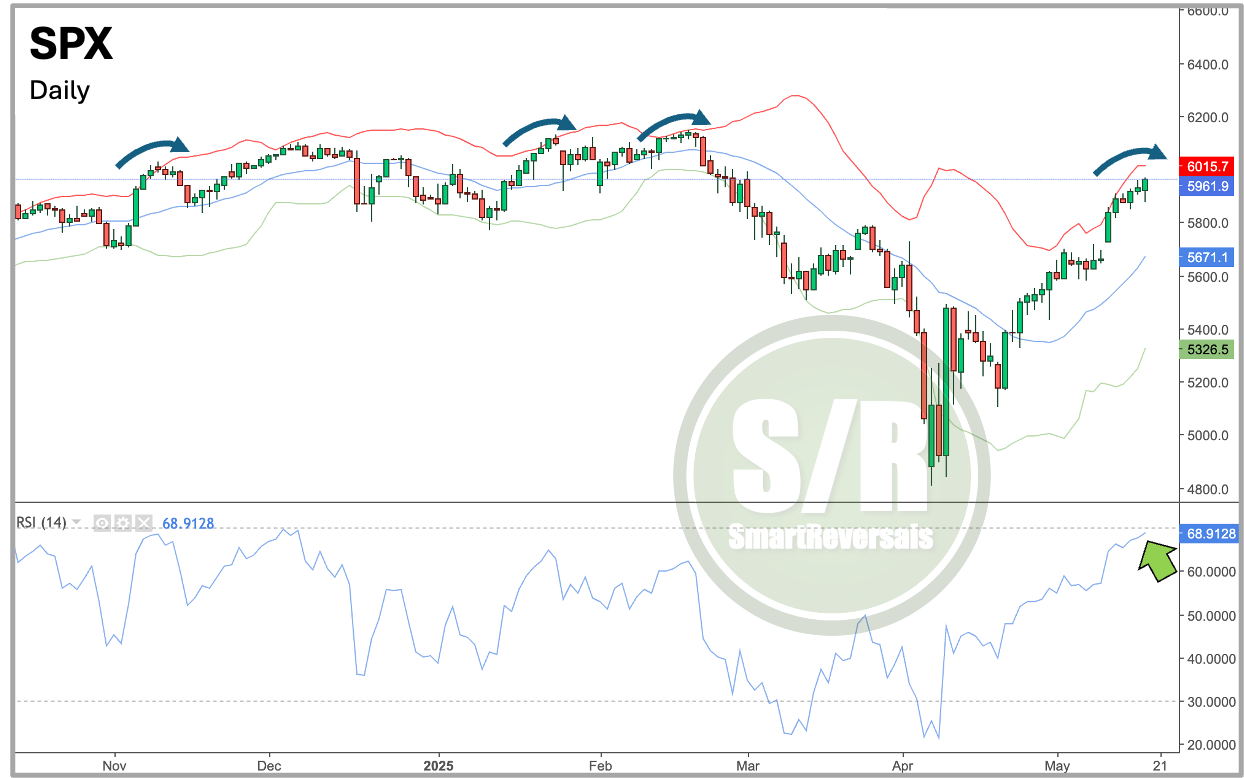This screenshot has width=1244, height=778.
Task: Click the 20.0000 RSI axis label
Action: [x=1210, y=745]
